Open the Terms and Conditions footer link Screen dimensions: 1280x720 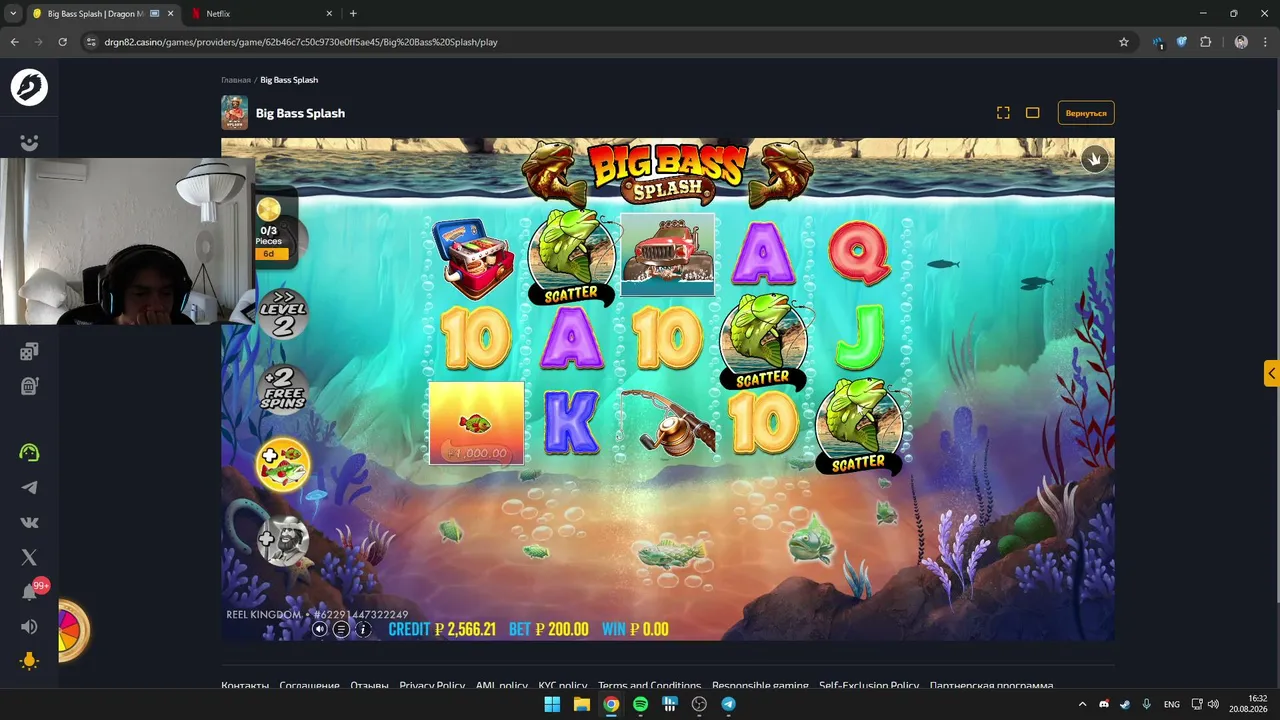point(649,686)
